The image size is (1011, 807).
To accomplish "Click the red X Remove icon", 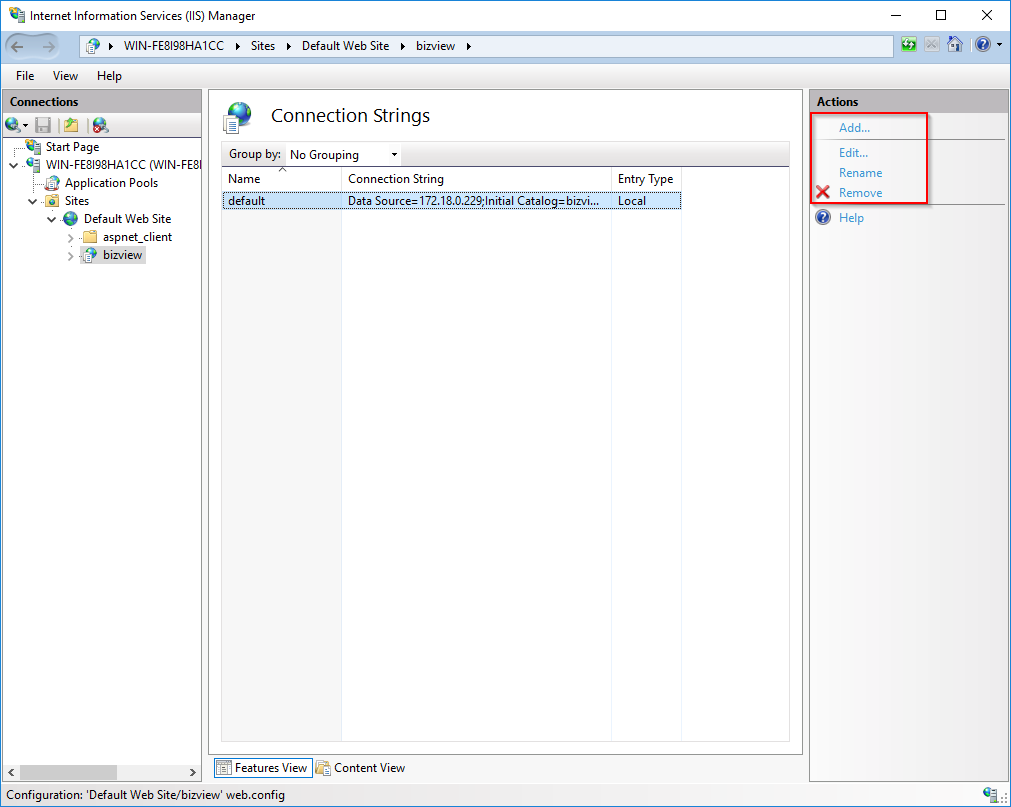I will point(823,192).
